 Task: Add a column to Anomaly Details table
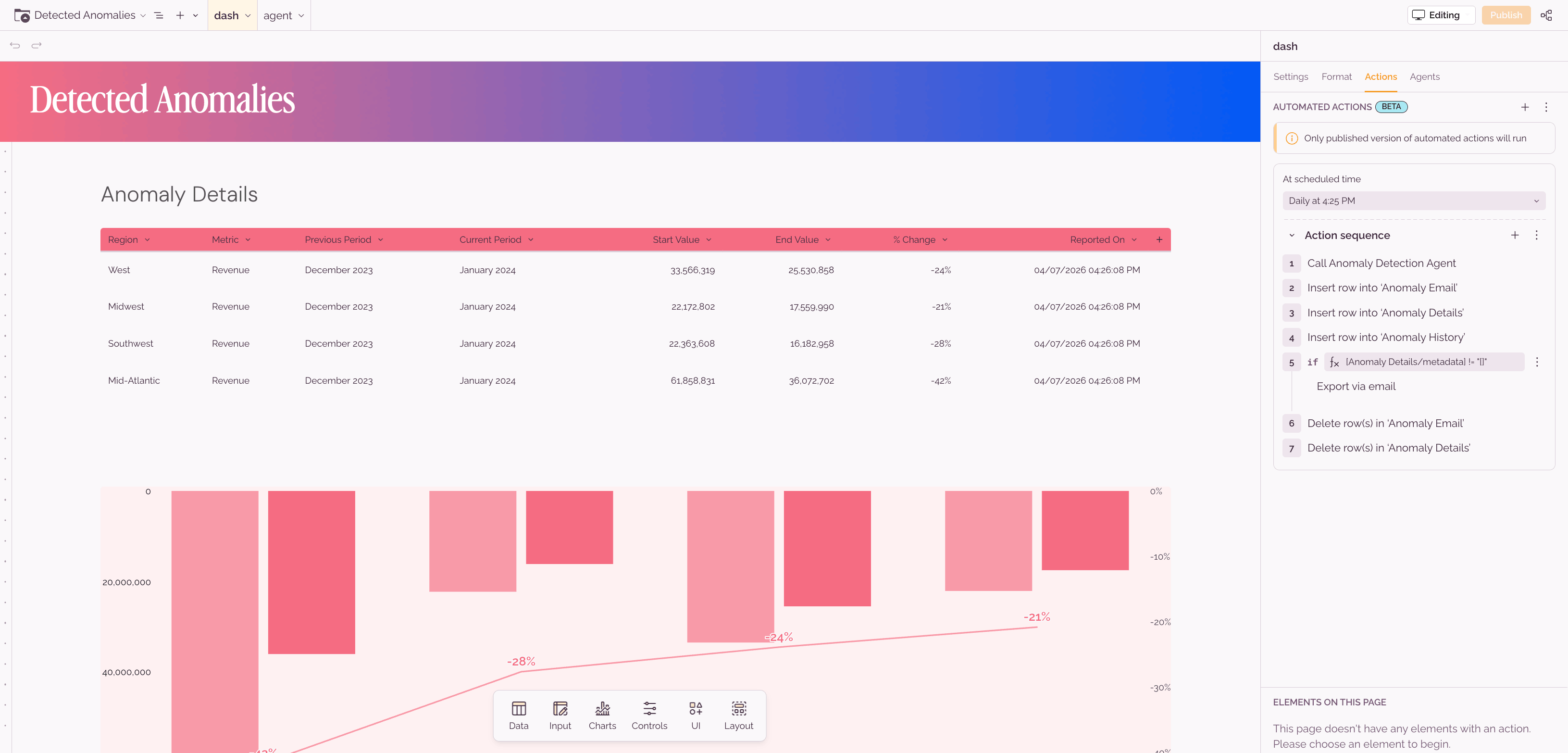click(1159, 240)
